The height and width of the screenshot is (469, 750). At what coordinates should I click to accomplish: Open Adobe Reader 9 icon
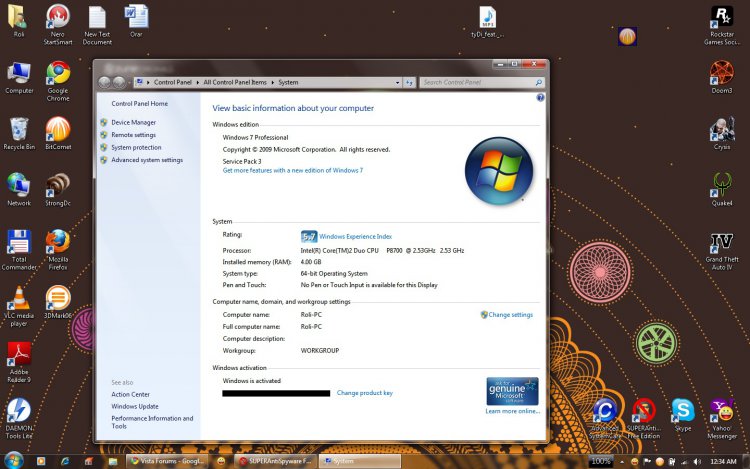[x=19, y=362]
